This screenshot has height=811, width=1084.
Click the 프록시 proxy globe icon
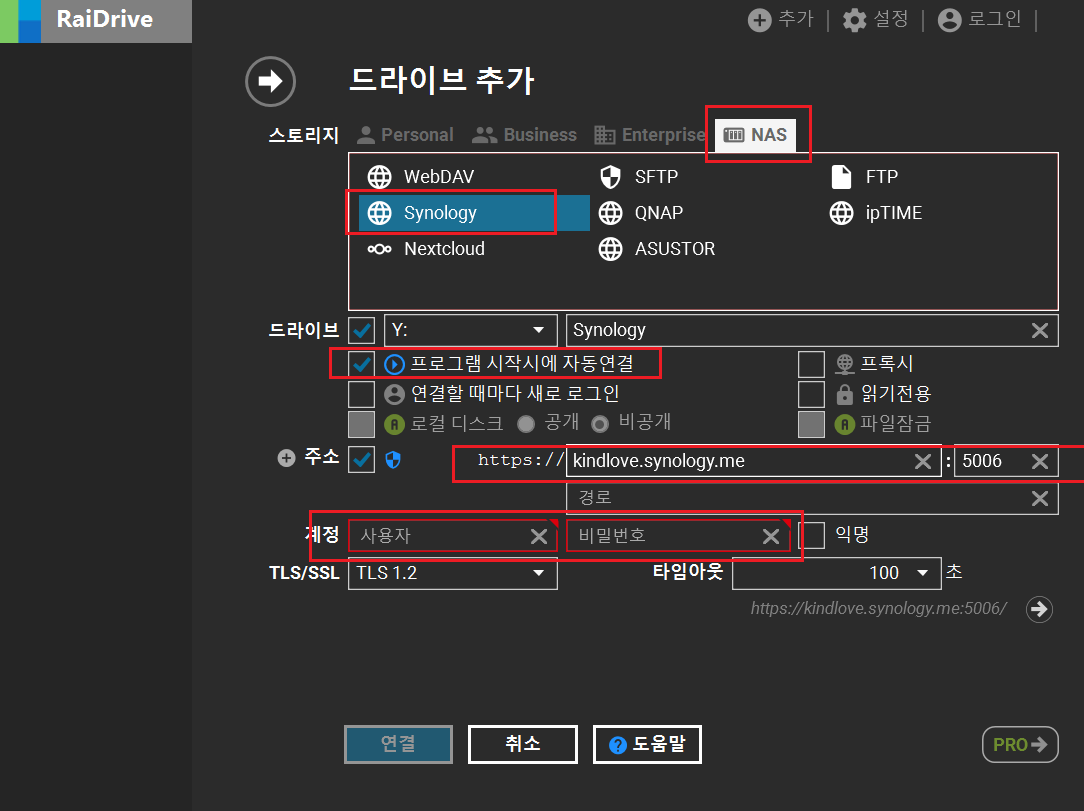coord(845,364)
